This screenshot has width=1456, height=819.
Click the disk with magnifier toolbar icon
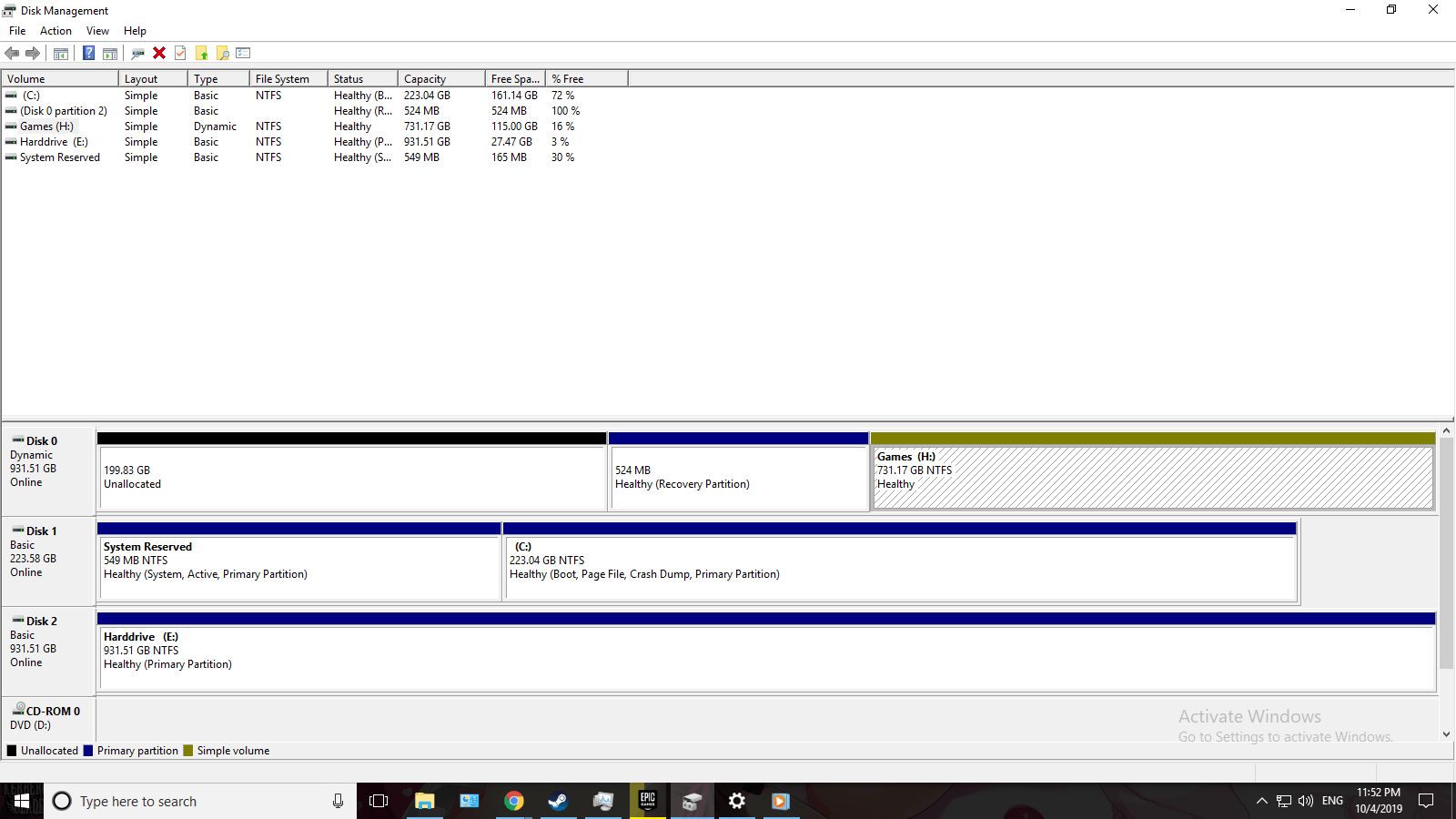coord(137,54)
